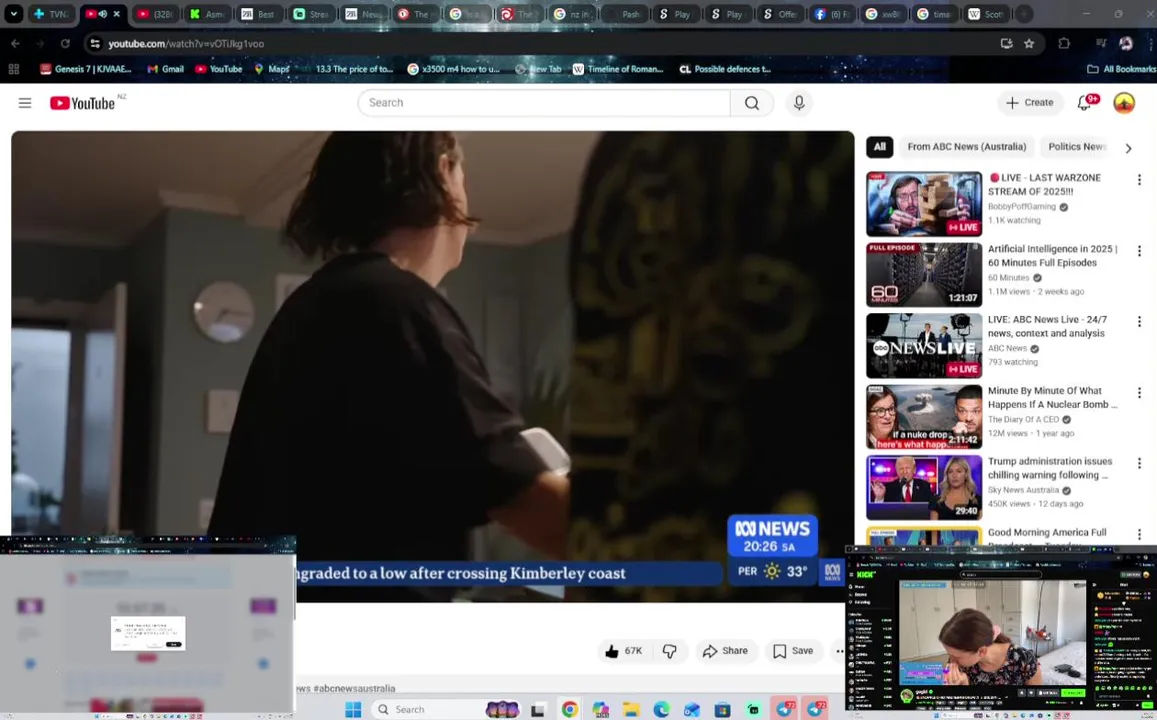
Task: Bookmark this page with the star icon
Action: point(1029,44)
